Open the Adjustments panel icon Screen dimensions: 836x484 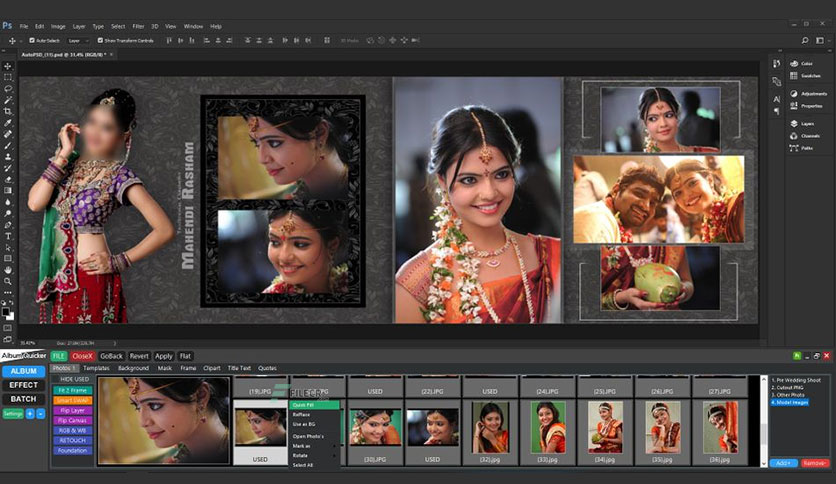794,93
